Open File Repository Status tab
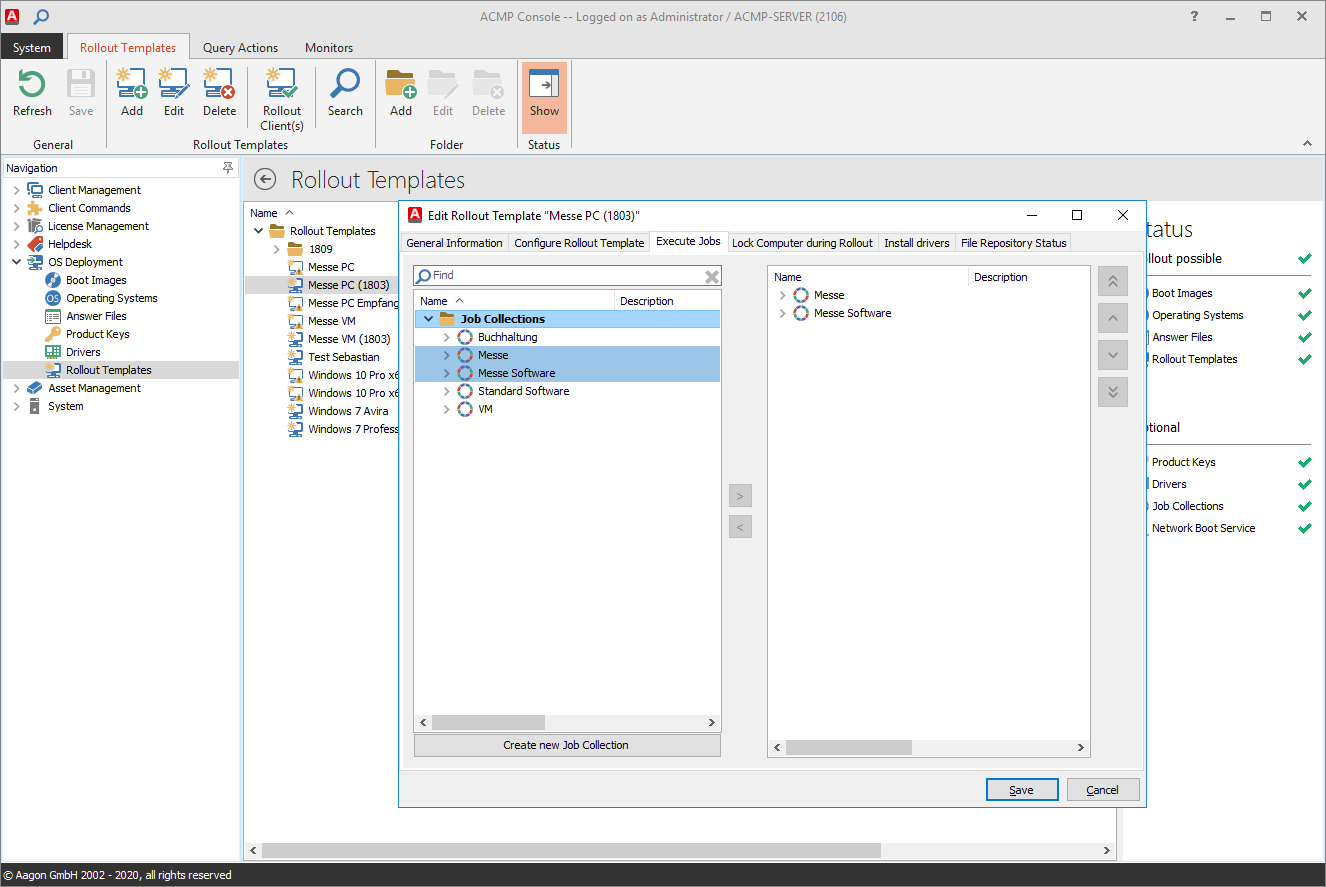1326x887 pixels. click(x=1014, y=243)
